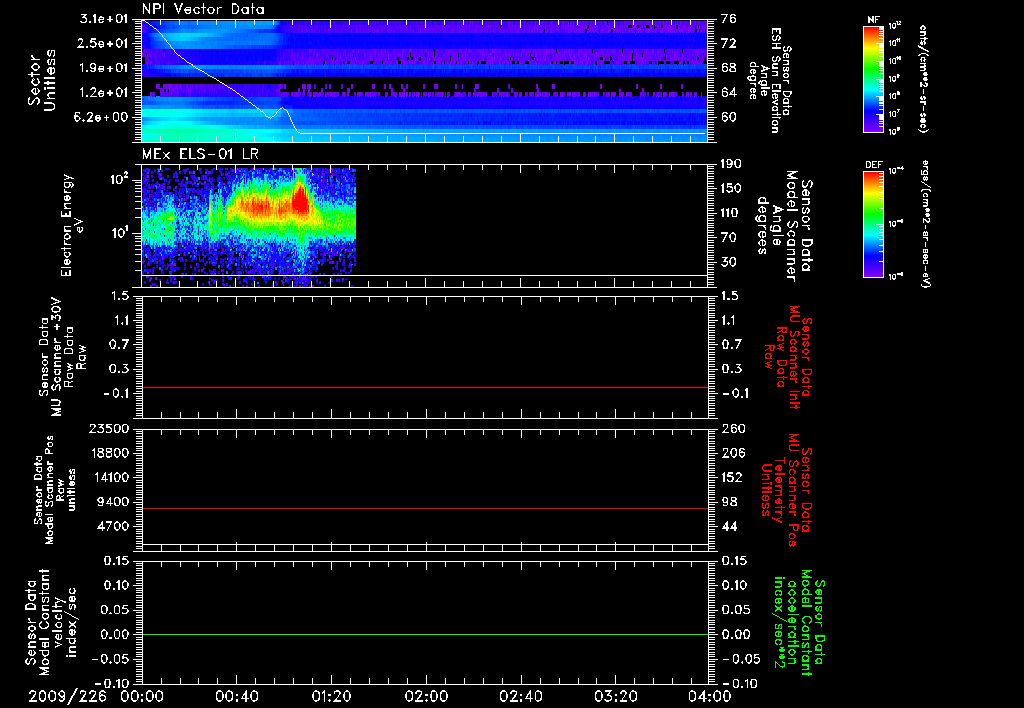The width and height of the screenshot is (1024, 708).
Task: Click the '1.9e+01' sector tick label
Action: [x=104, y=68]
